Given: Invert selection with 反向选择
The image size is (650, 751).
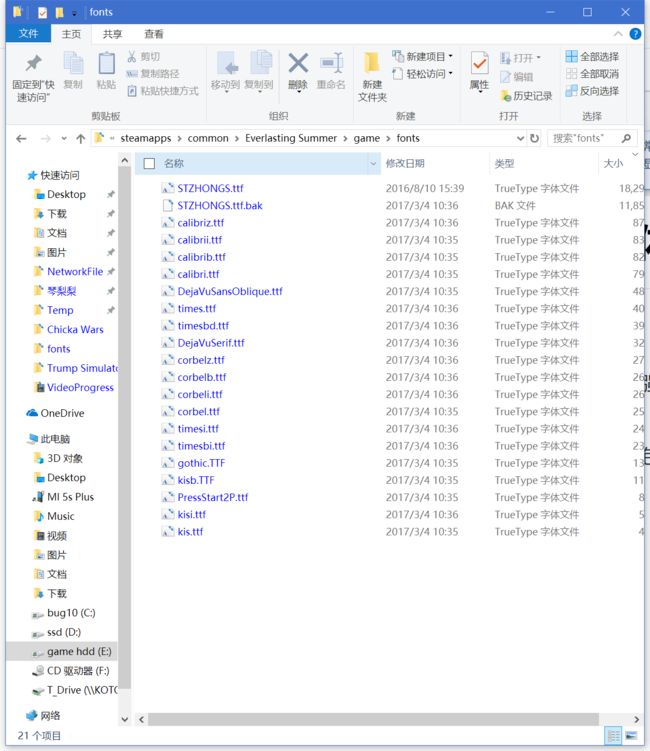Looking at the screenshot, I should (x=592, y=91).
